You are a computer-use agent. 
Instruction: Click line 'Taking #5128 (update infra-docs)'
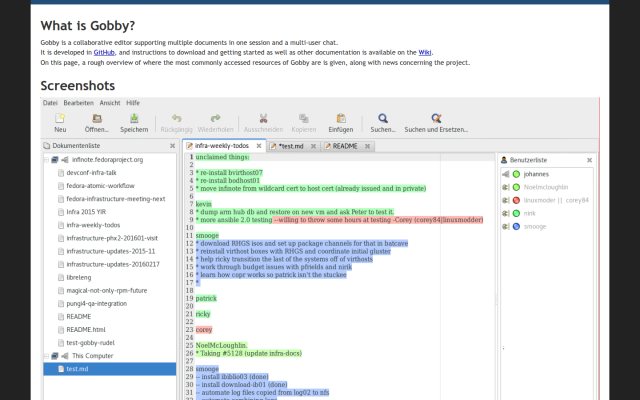[249, 353]
